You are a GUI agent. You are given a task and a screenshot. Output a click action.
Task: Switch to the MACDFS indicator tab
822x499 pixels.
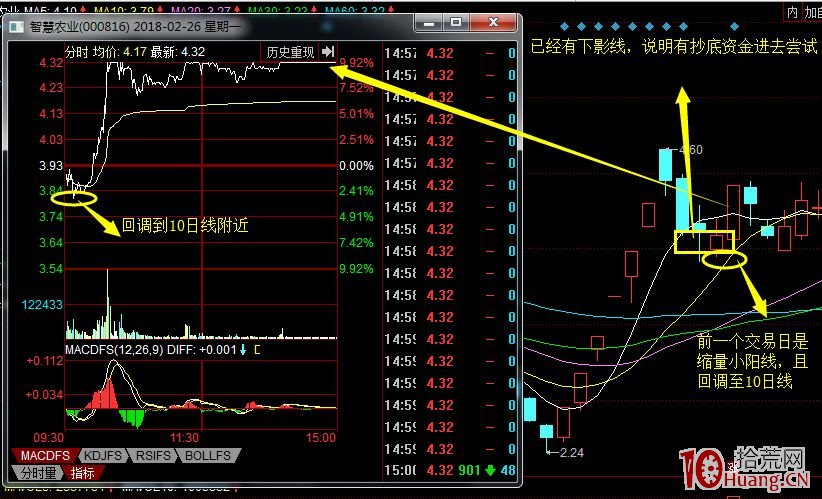pyautogui.click(x=40, y=456)
